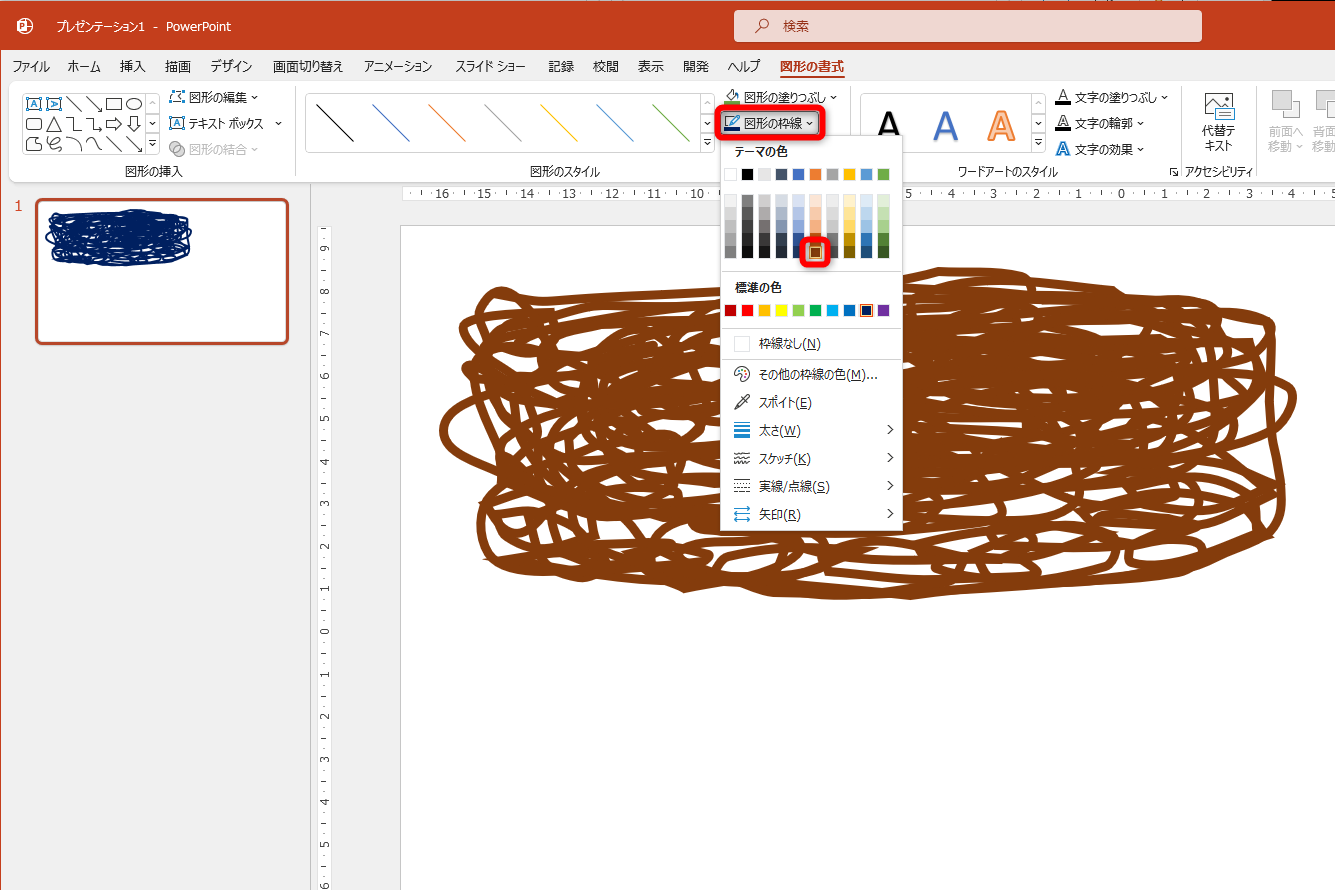Open the Alt Text (代替テキスト) pane
This screenshot has height=890, width=1335.
[x=1218, y=122]
